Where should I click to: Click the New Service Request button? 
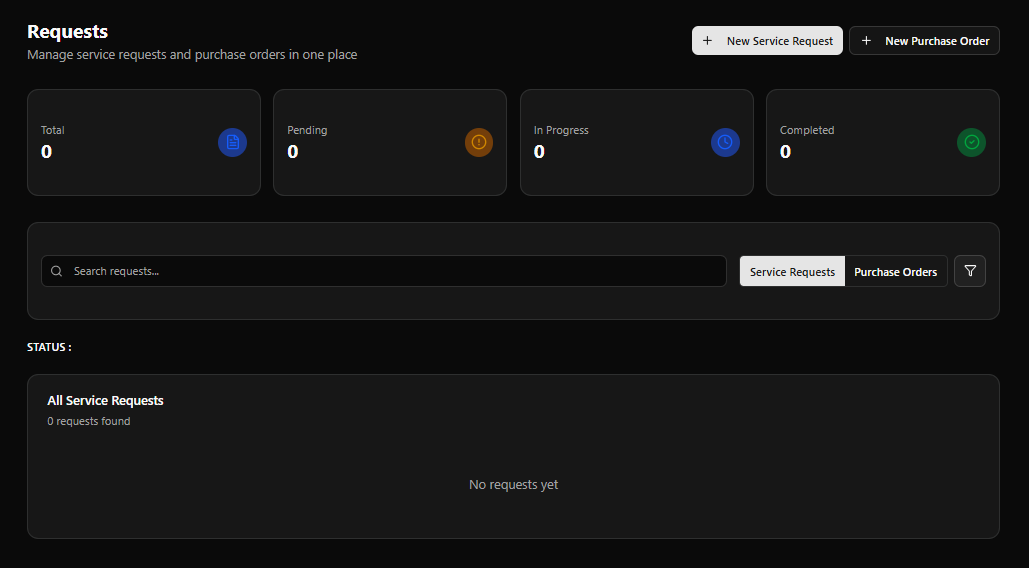pyautogui.click(x=767, y=41)
